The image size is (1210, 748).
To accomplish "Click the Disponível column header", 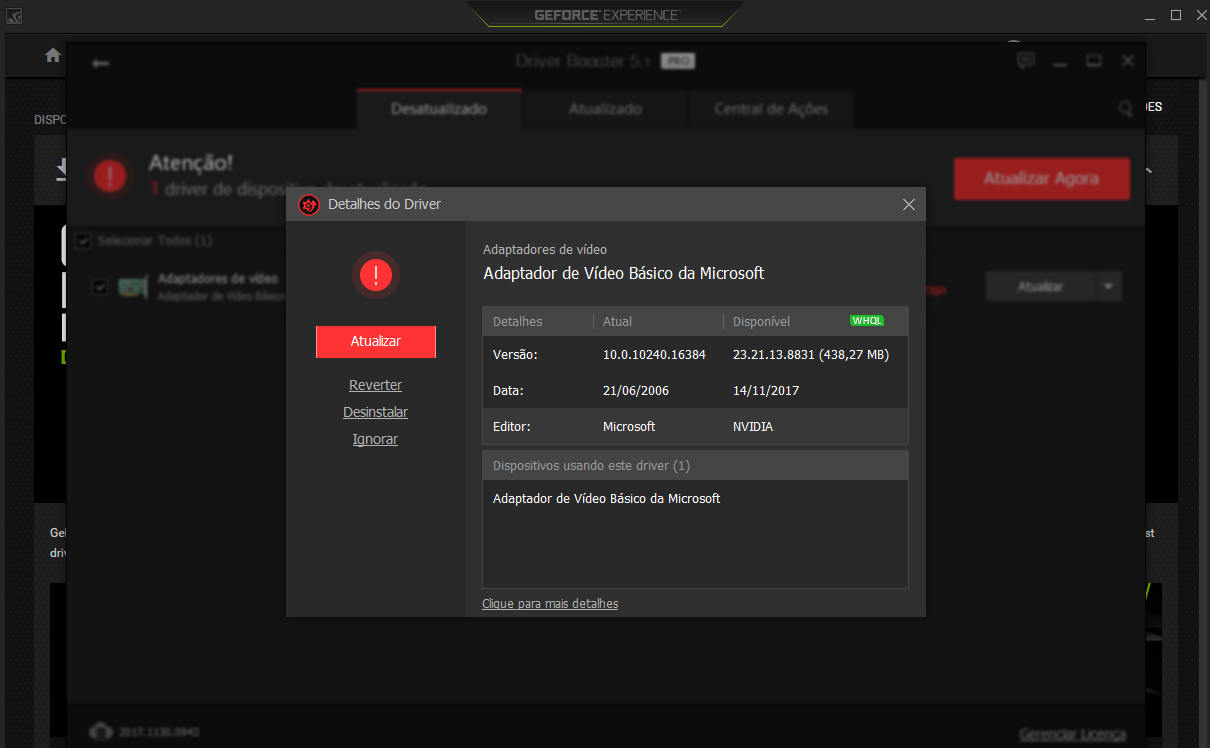I will point(762,321).
